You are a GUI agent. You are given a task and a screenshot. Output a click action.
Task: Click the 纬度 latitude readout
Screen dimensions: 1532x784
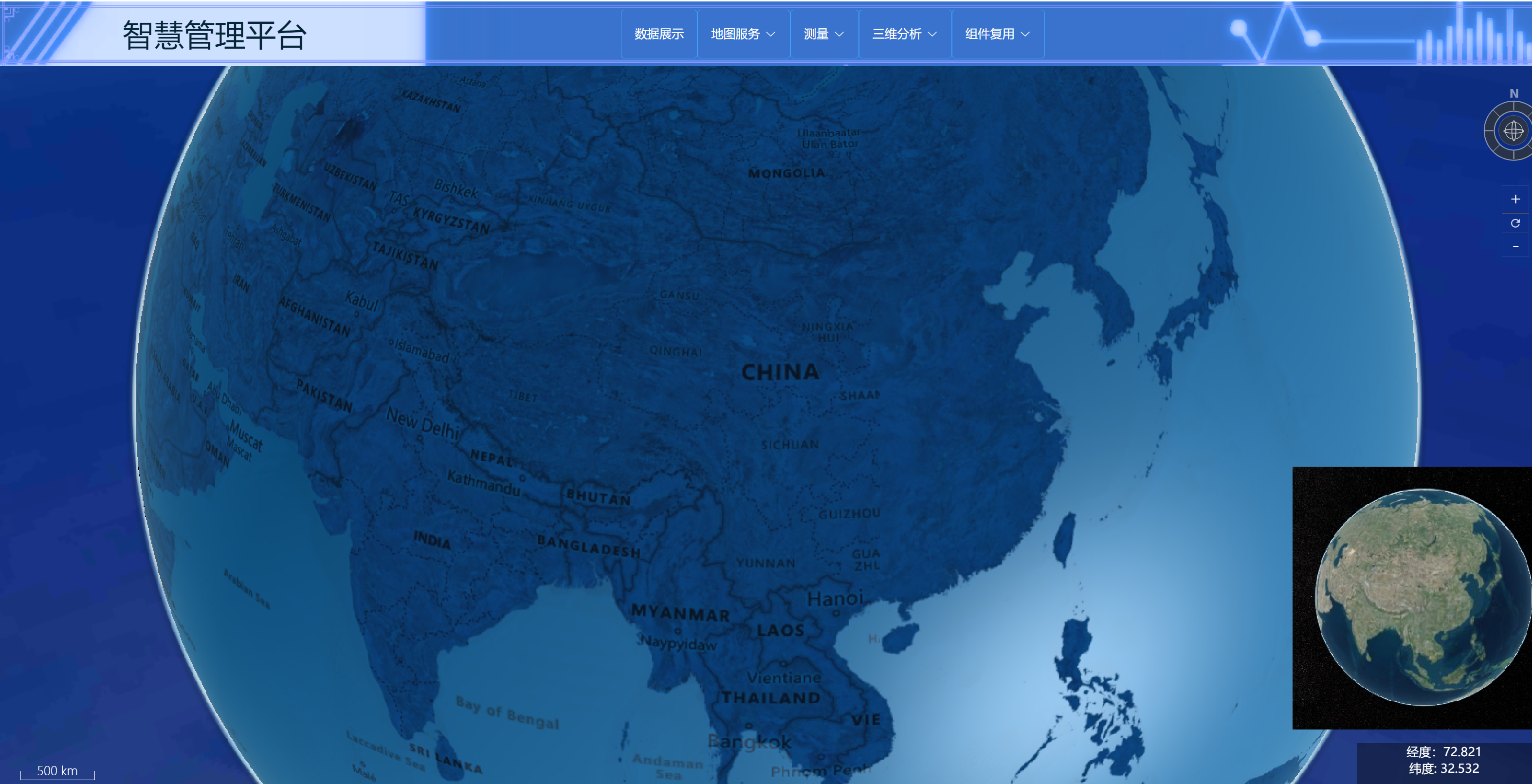pyautogui.click(x=1443, y=768)
